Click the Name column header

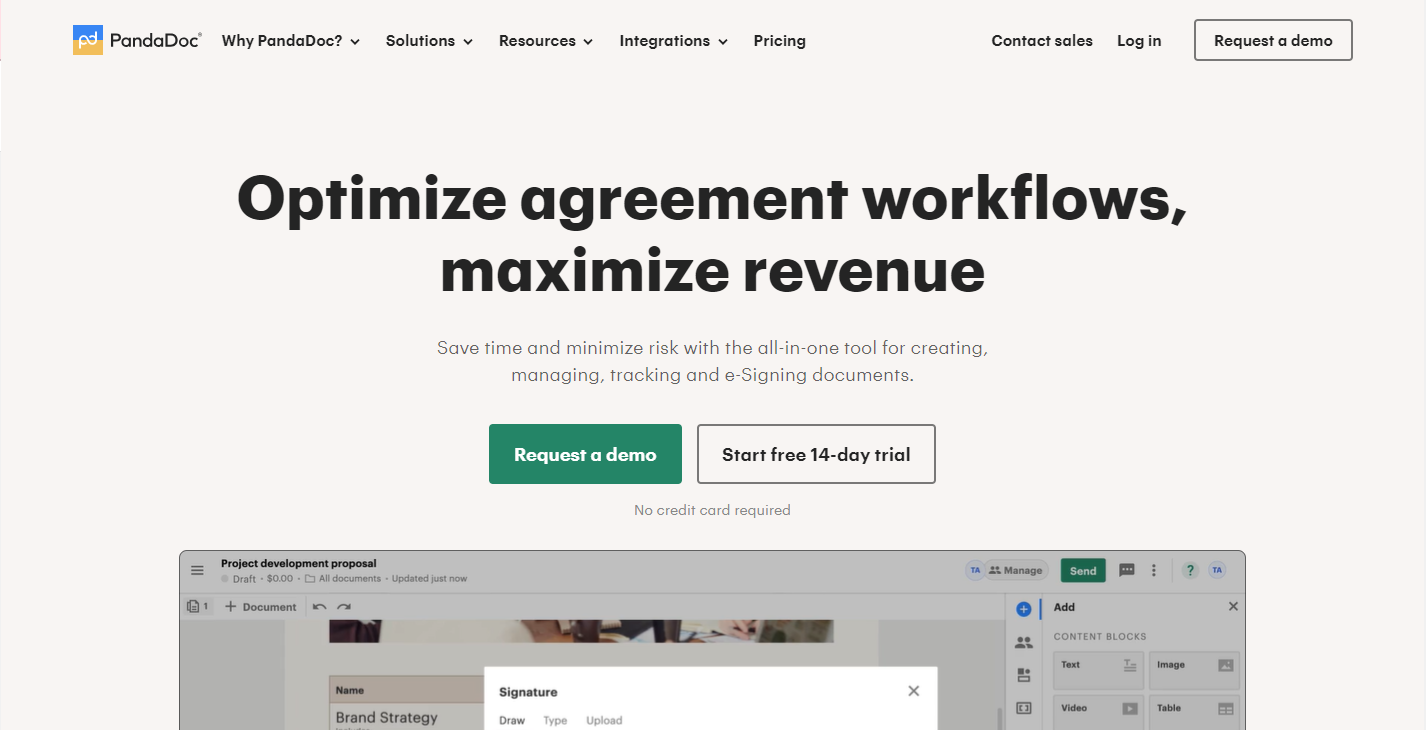[350, 690]
